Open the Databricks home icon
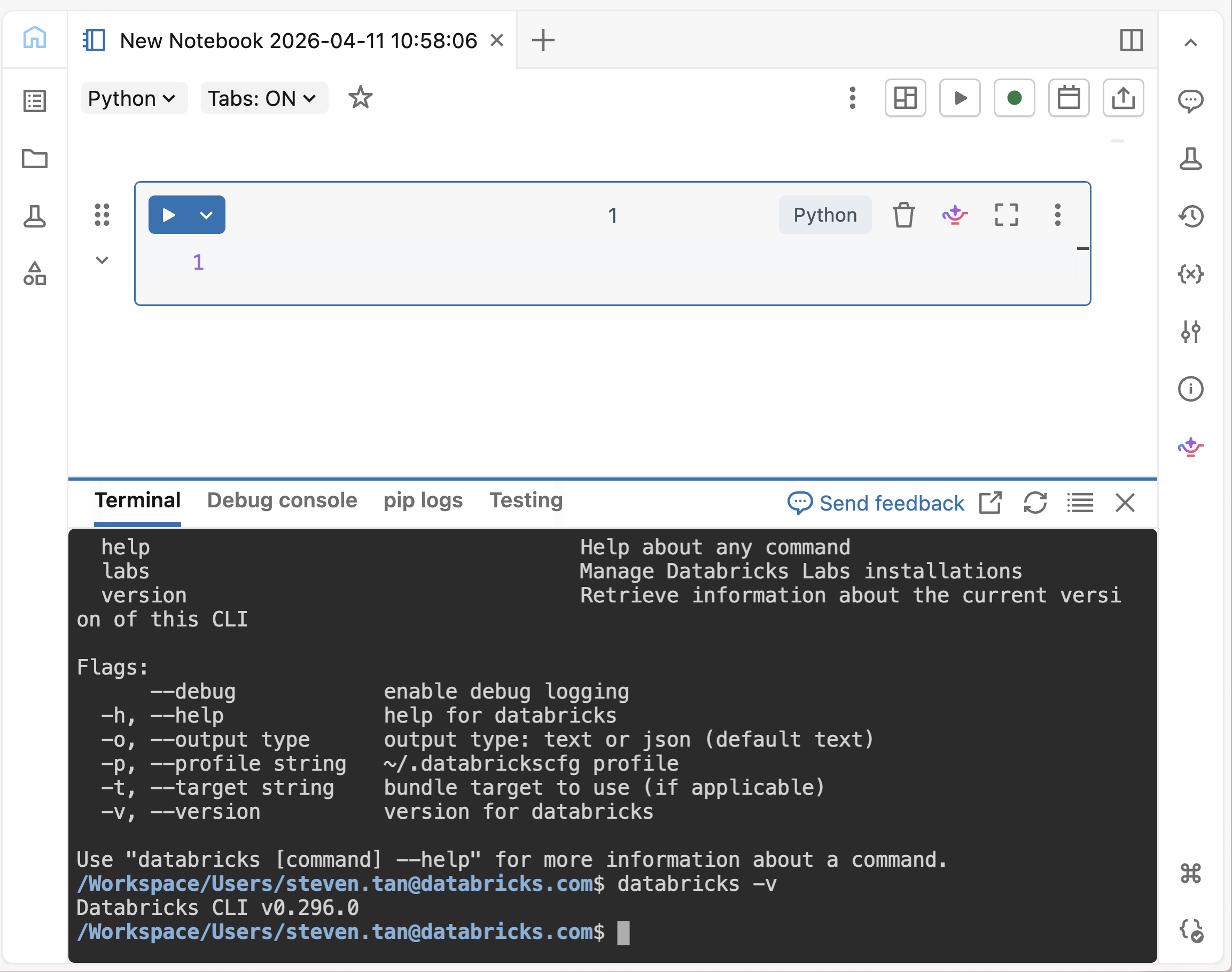1232x972 pixels. pyautogui.click(x=35, y=38)
